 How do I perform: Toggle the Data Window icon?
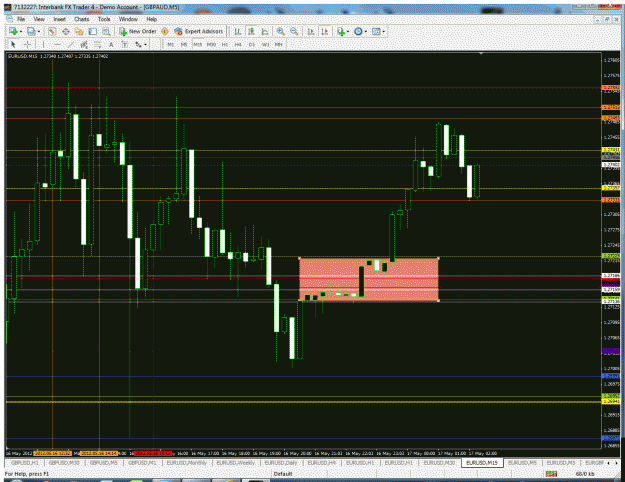coord(65,31)
